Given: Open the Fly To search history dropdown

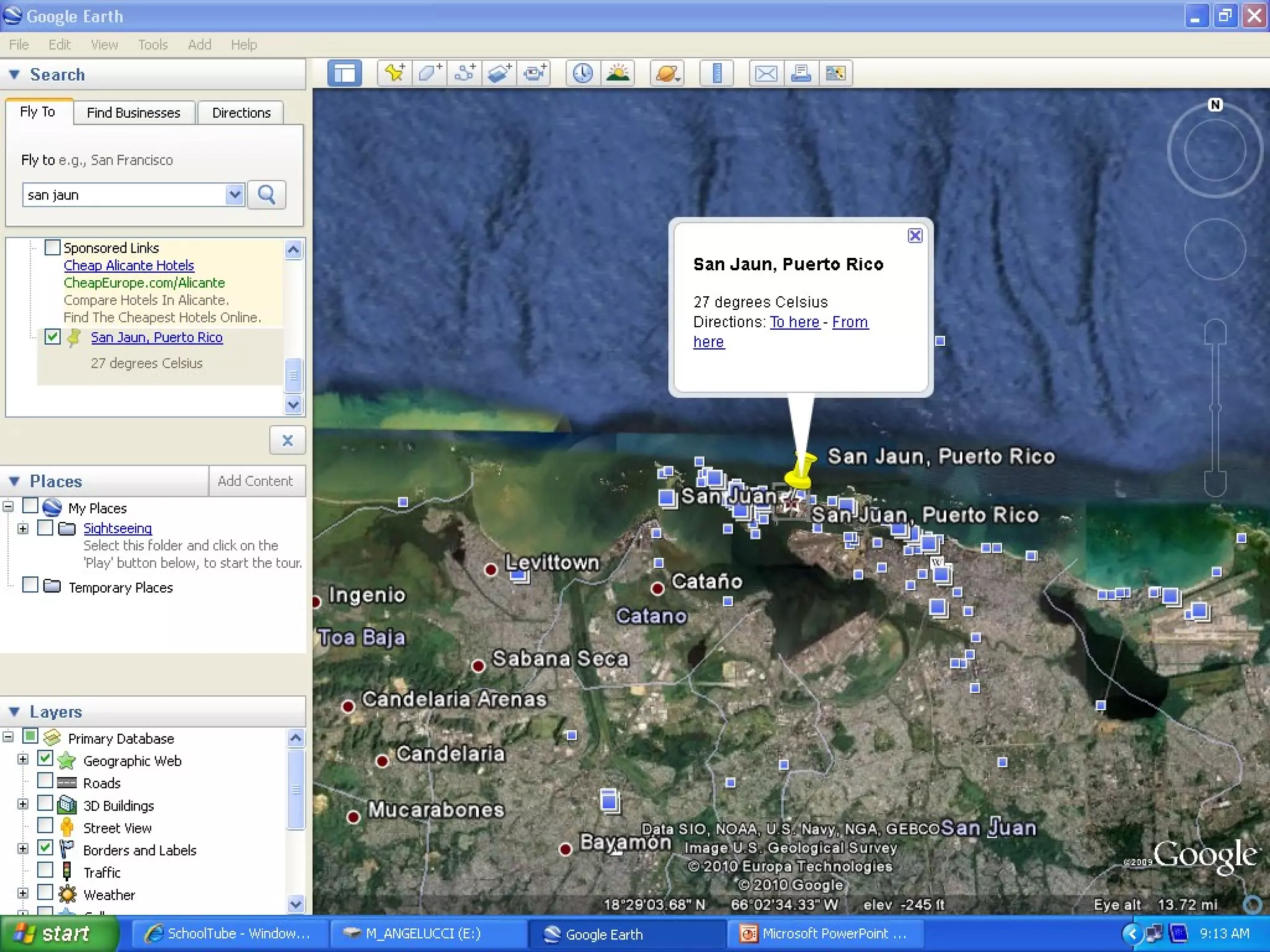Looking at the screenshot, I should pos(234,195).
